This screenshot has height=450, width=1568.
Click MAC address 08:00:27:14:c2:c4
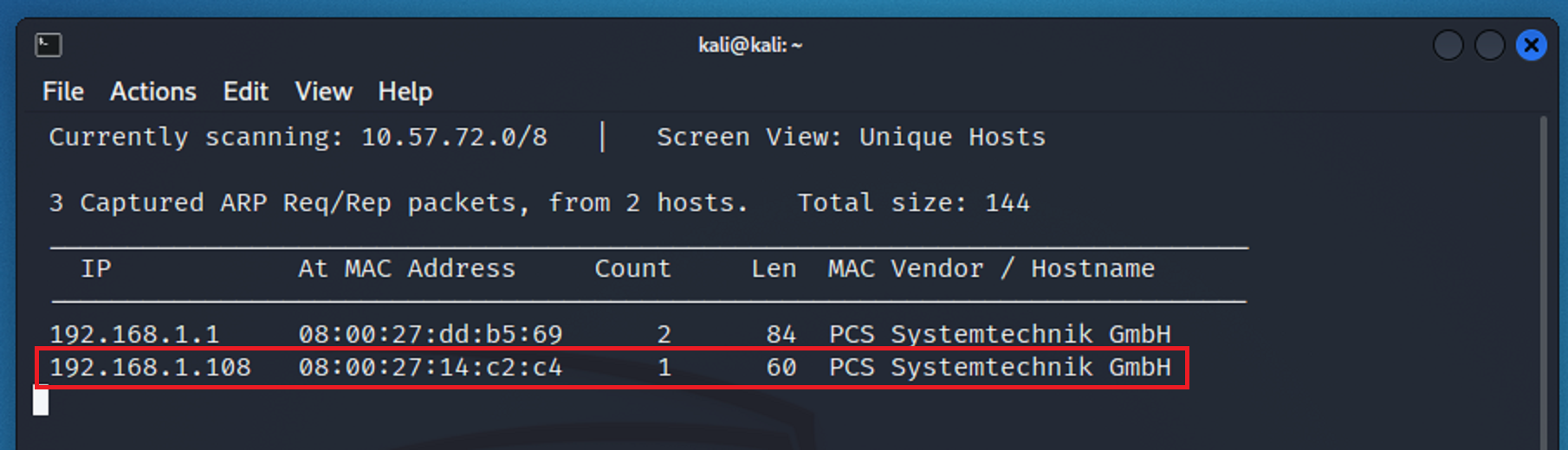click(430, 368)
